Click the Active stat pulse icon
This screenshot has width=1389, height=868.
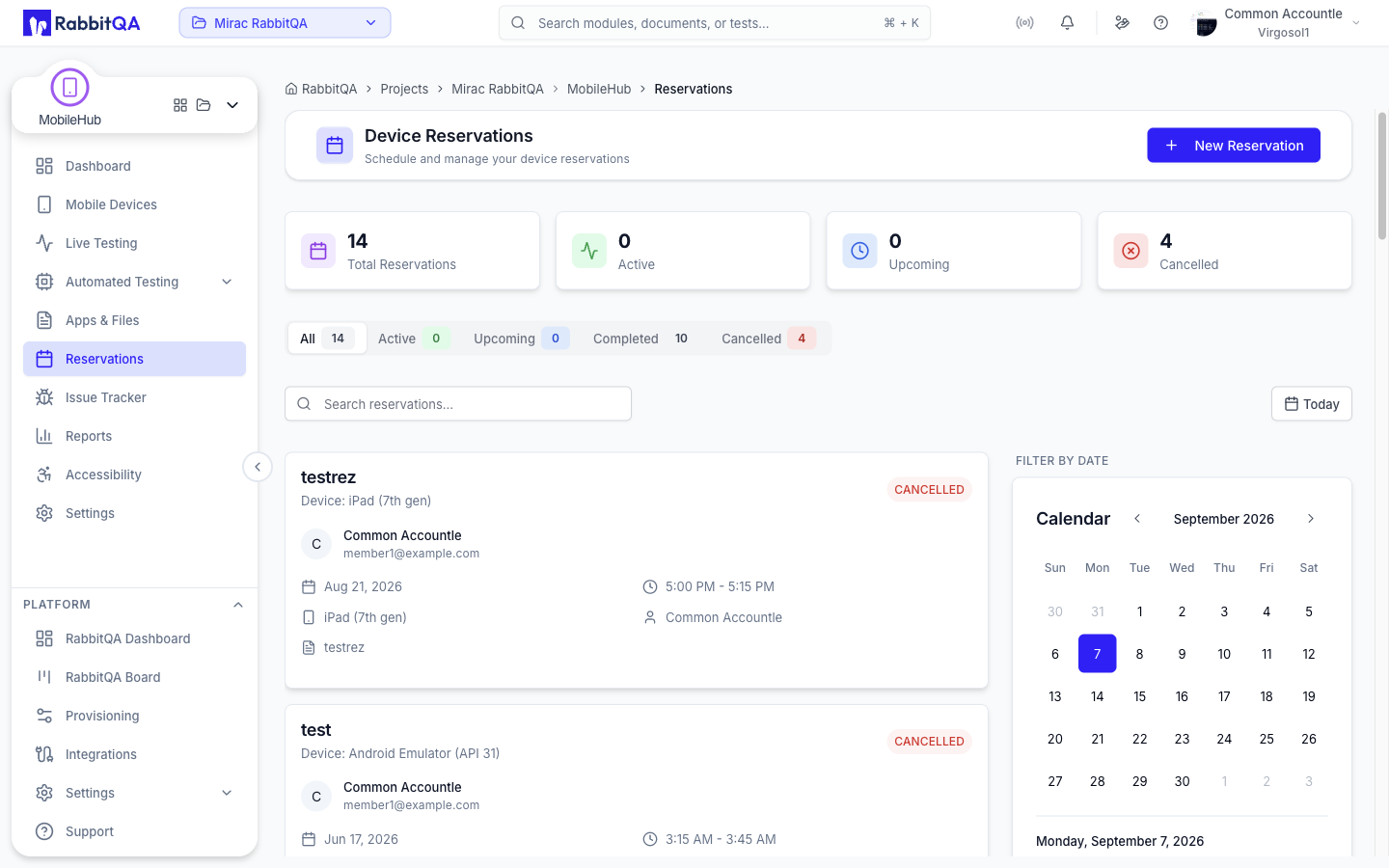pos(589,251)
